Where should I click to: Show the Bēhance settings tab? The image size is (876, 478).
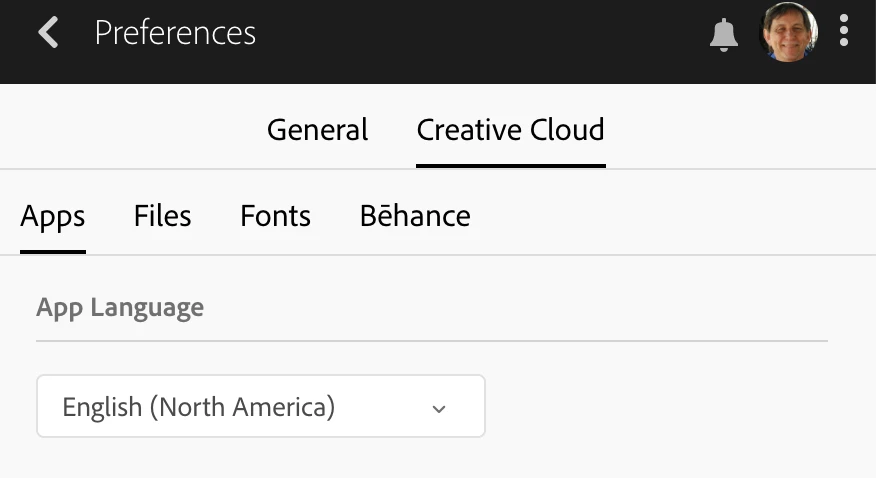tap(415, 216)
